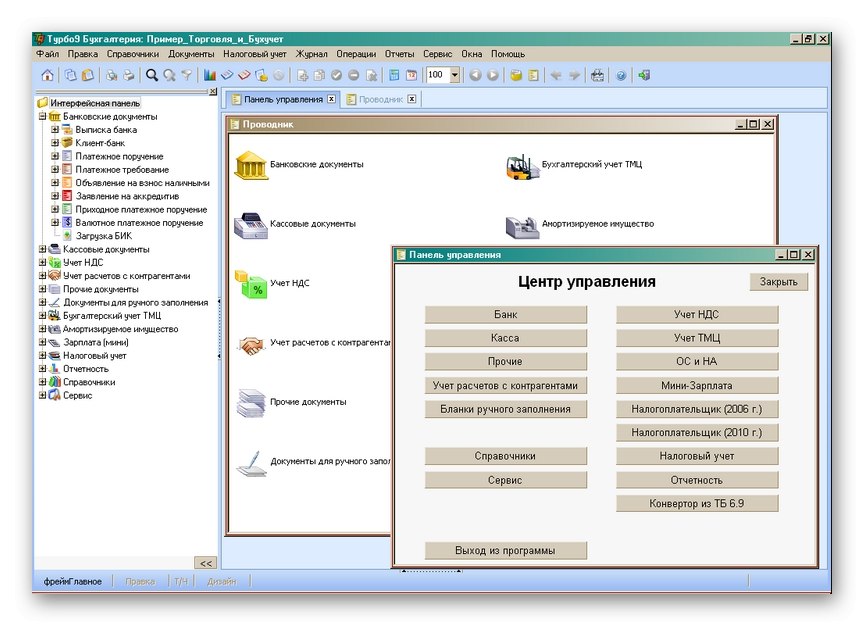This screenshot has height=626, width=864.
Task: Click the filter funnel icon in toolbar
Action: (186, 75)
